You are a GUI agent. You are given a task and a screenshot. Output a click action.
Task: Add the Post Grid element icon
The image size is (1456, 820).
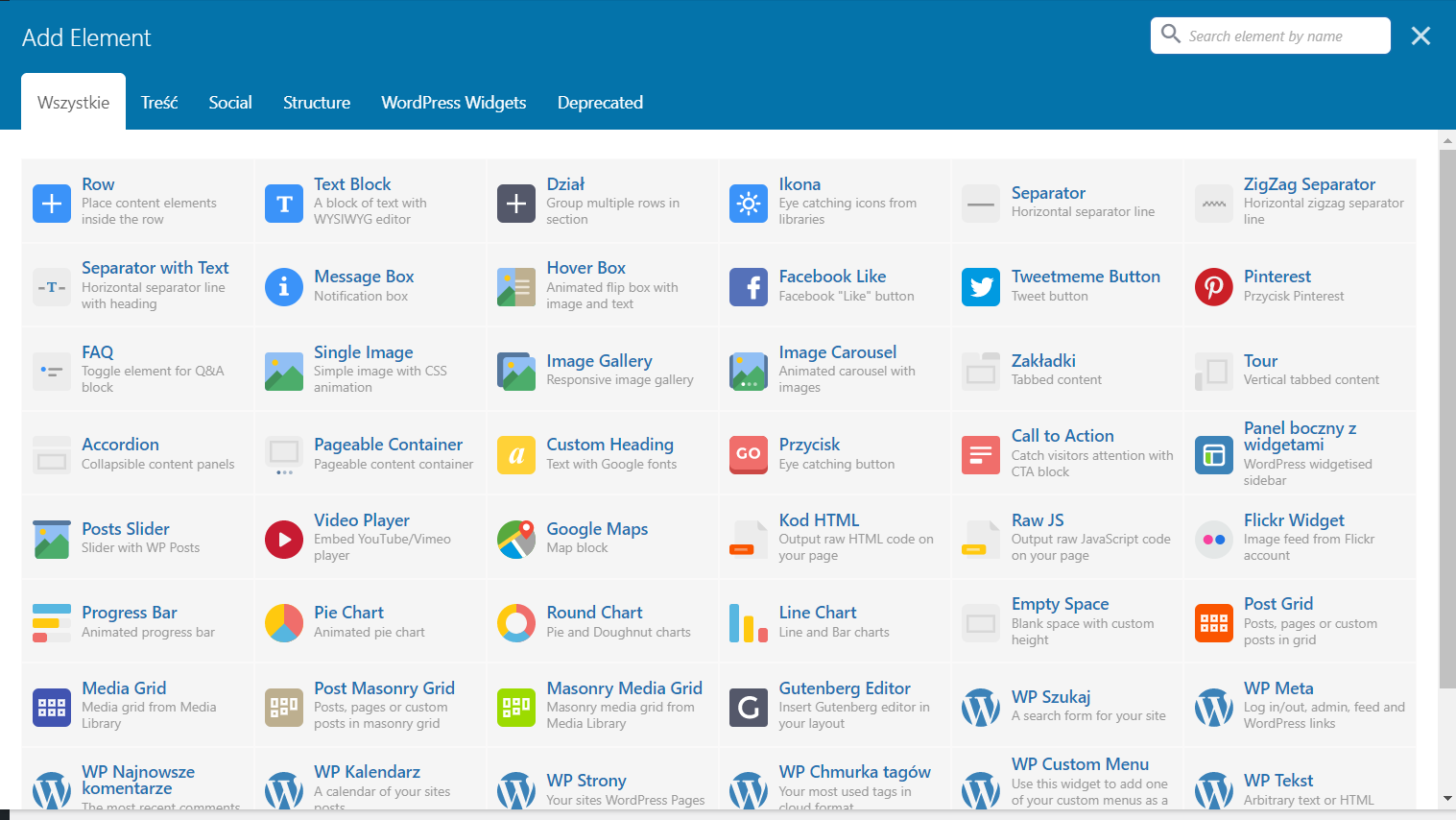(1213, 623)
